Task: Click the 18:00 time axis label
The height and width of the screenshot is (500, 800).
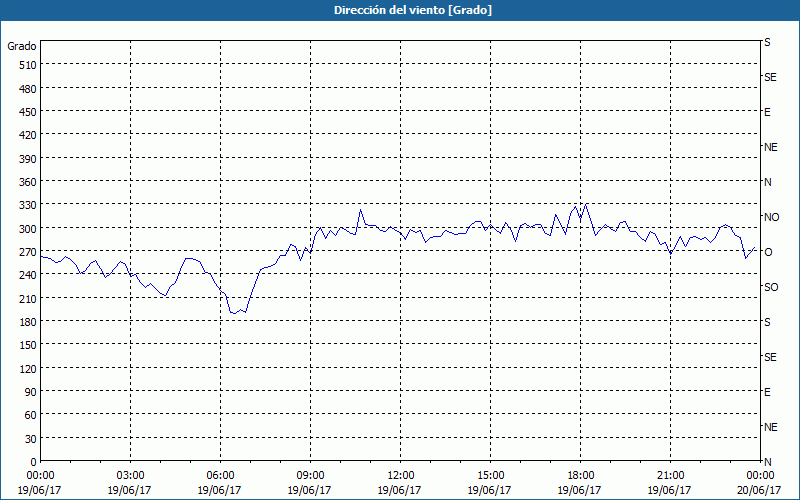Action: 580,476
